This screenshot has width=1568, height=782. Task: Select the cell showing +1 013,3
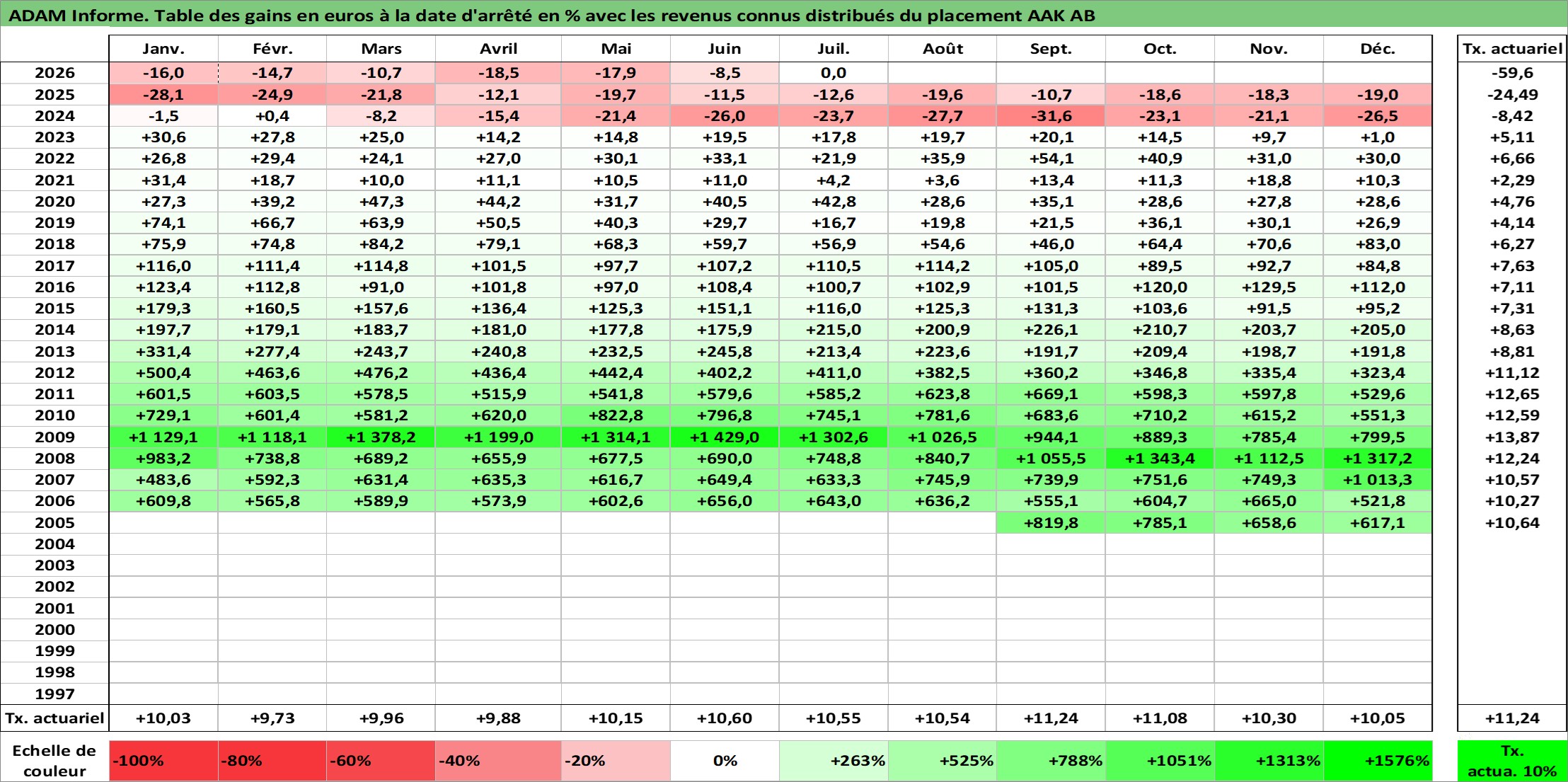pos(1378,480)
